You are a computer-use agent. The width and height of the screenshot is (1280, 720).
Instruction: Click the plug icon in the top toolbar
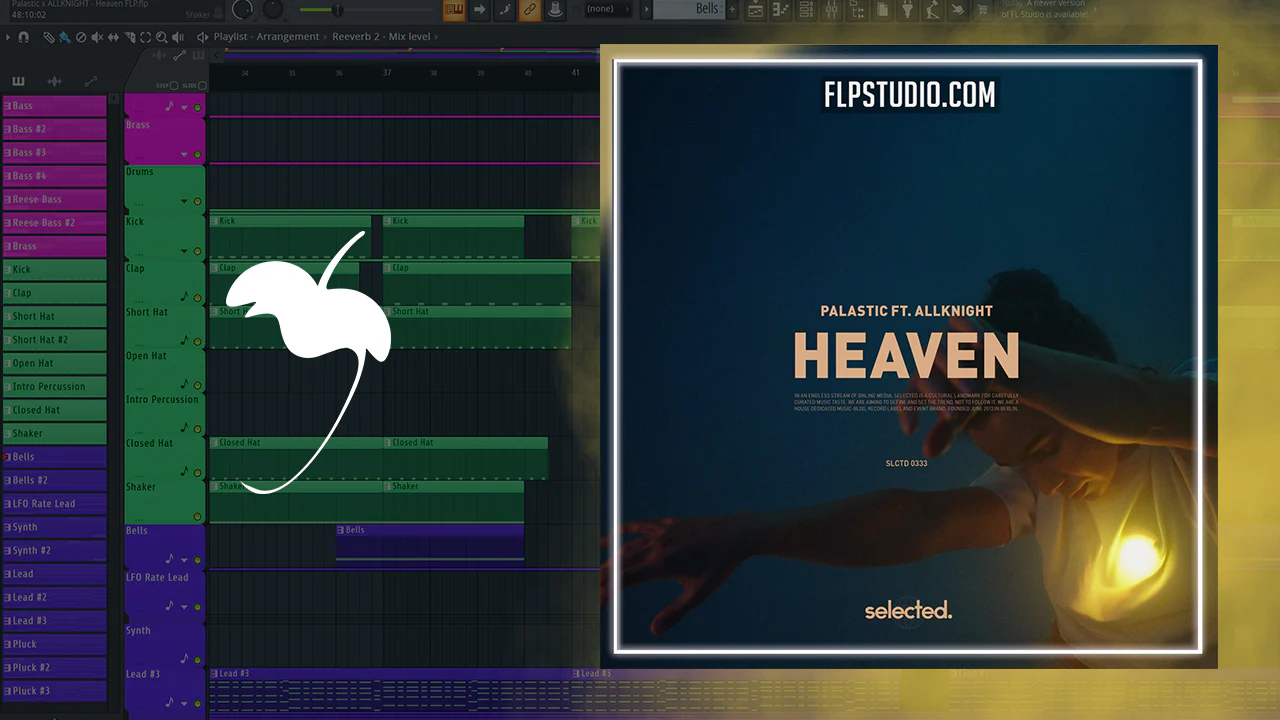point(907,9)
